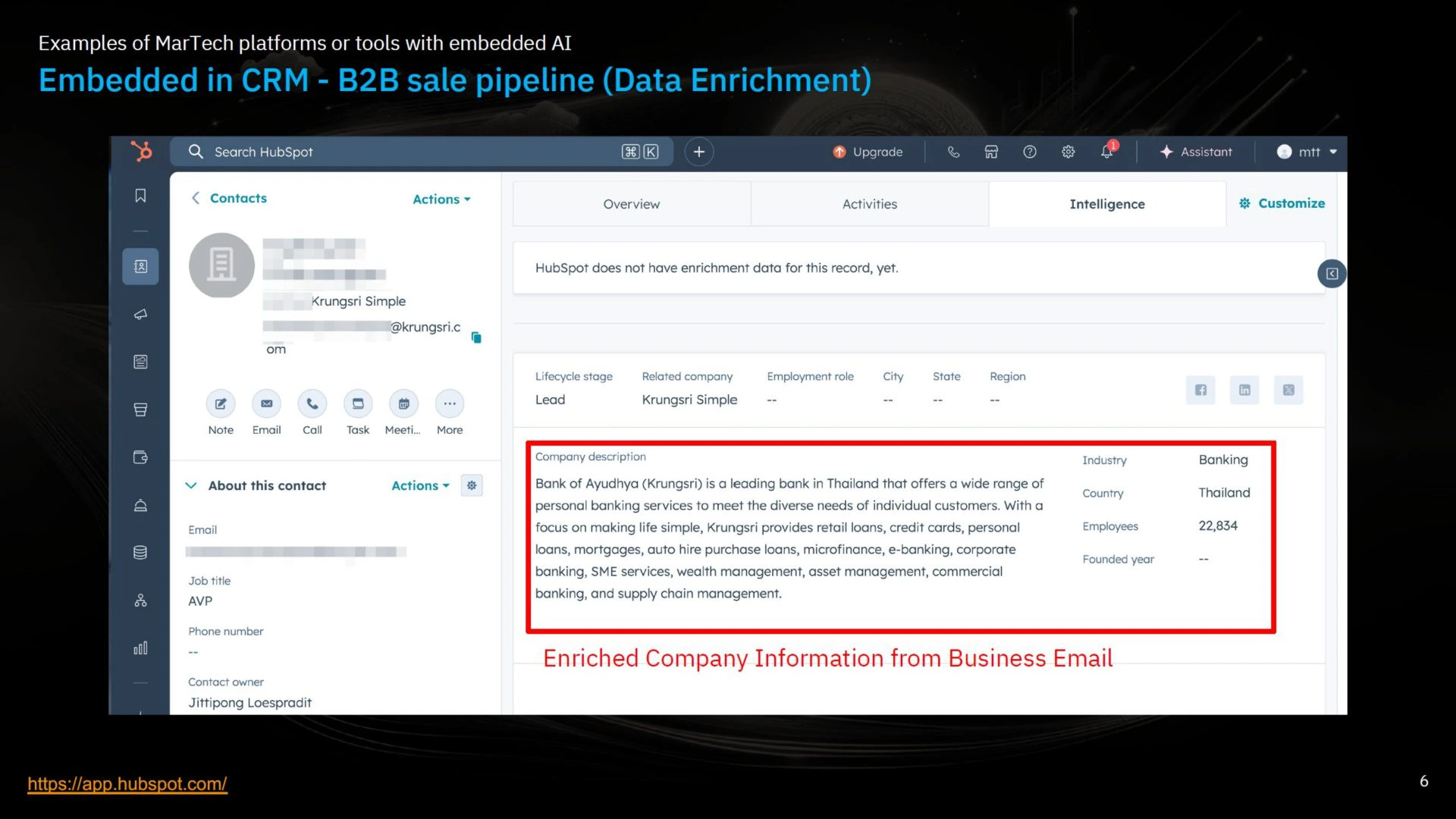Open the marketplace store icon
The width and height of the screenshot is (1456, 819).
(x=991, y=152)
